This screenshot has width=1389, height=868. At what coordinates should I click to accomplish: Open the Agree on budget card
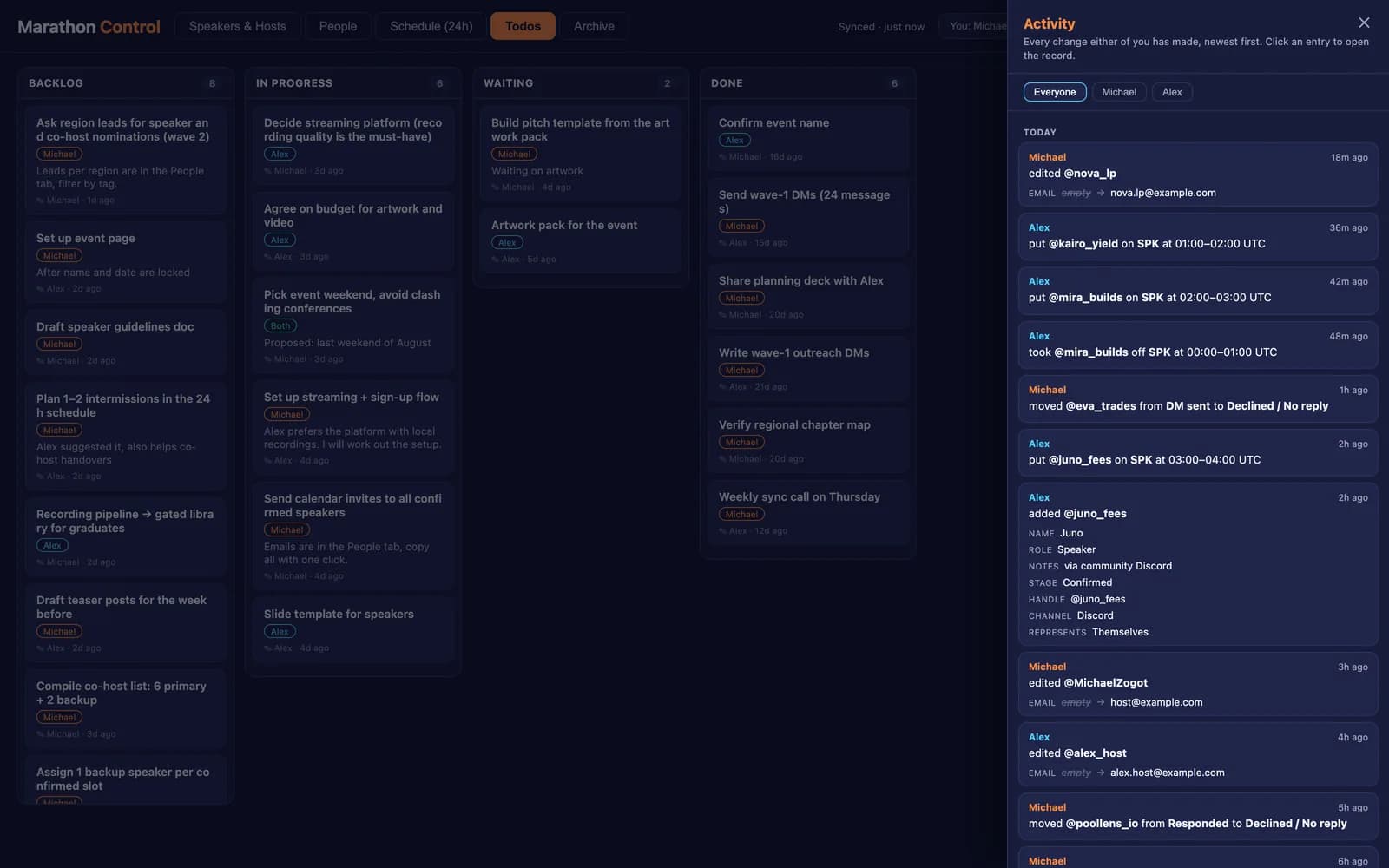pos(353,232)
